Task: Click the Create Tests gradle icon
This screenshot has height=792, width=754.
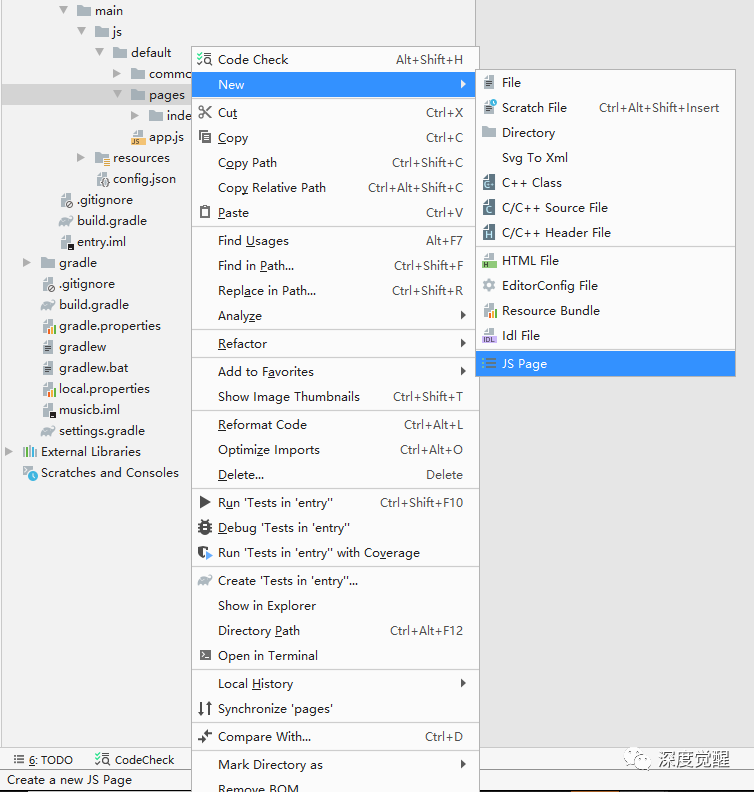Action: click(x=205, y=580)
